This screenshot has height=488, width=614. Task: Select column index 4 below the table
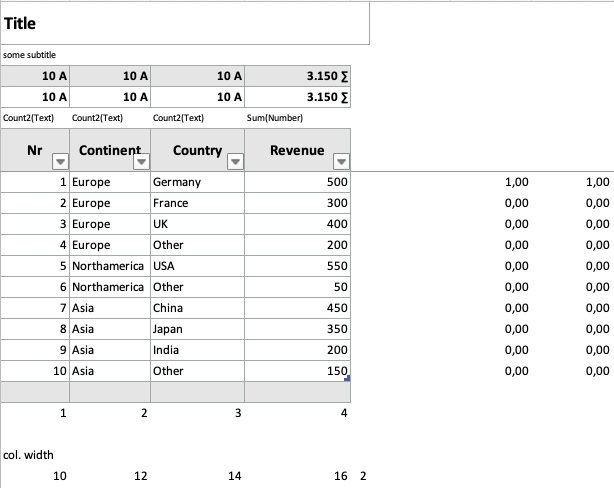click(x=344, y=413)
